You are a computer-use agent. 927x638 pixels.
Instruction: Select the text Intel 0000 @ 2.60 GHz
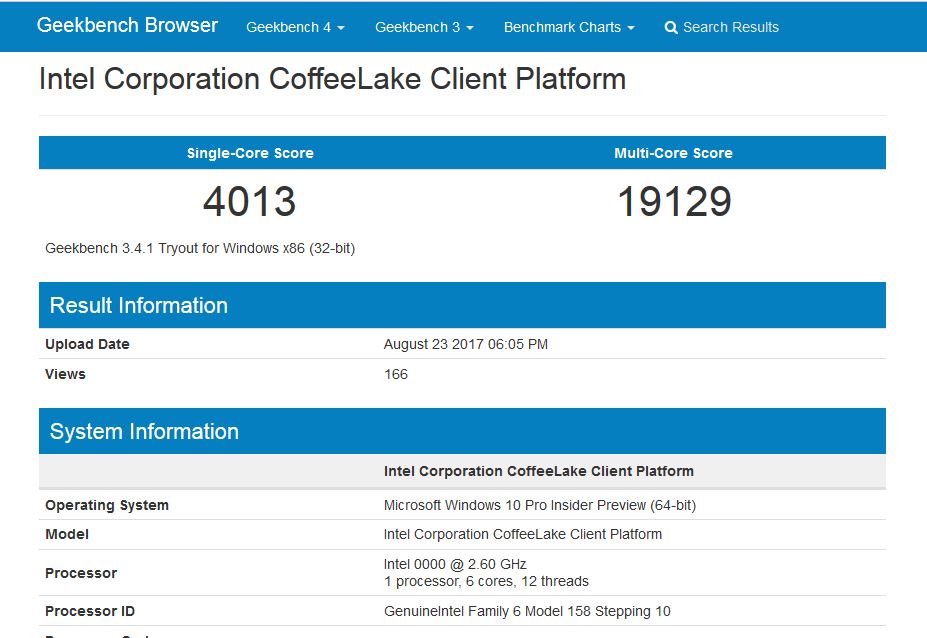pyautogui.click(x=455, y=564)
